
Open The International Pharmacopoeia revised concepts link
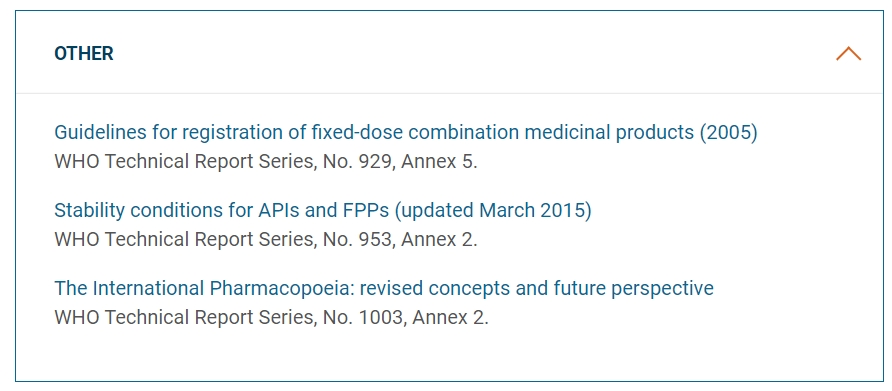(x=383, y=288)
